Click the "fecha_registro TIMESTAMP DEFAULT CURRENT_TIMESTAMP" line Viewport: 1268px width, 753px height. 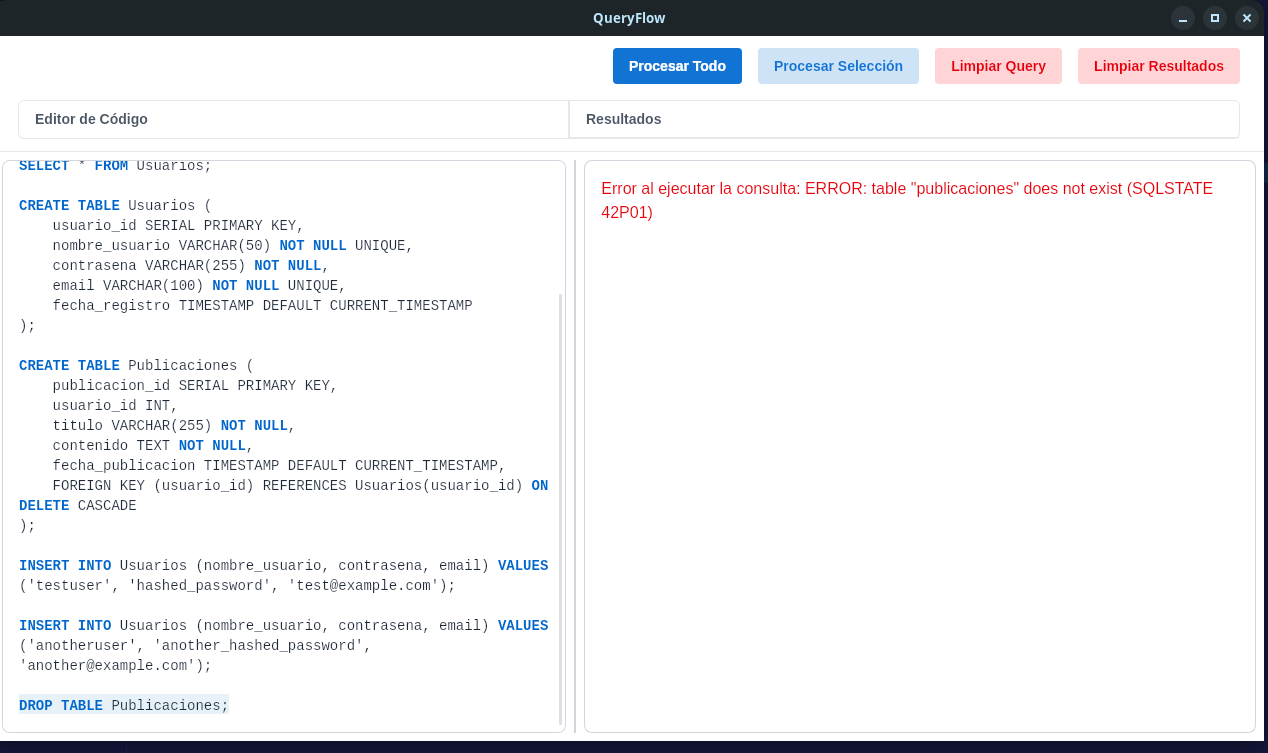[262, 306]
